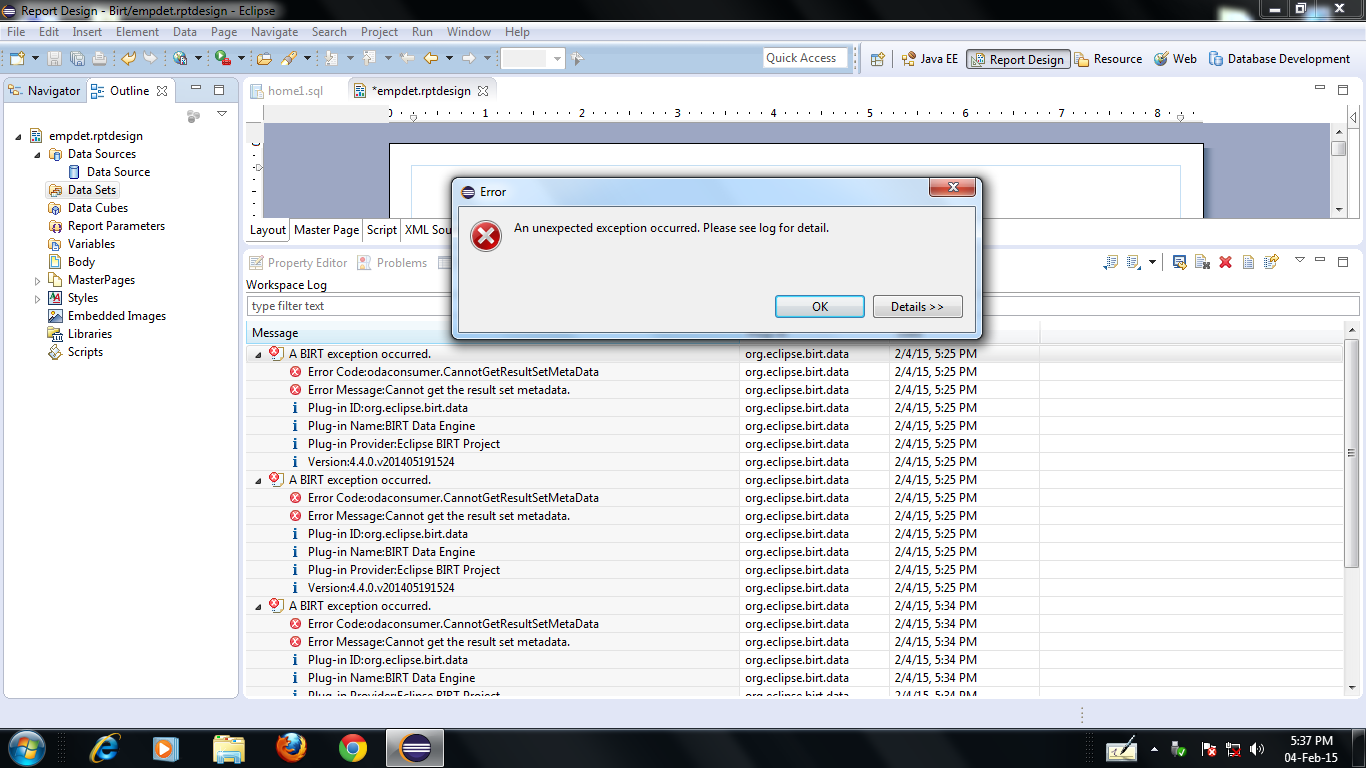Open the Window menu

coord(469,32)
